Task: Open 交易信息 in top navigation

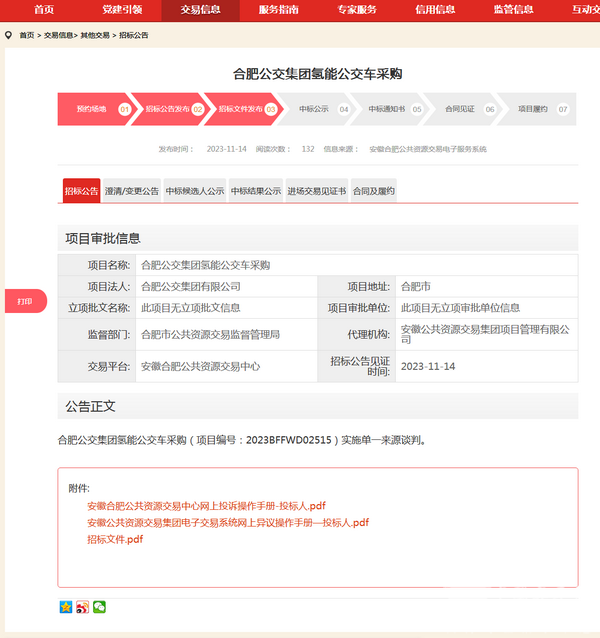Action: pyautogui.click(x=200, y=10)
